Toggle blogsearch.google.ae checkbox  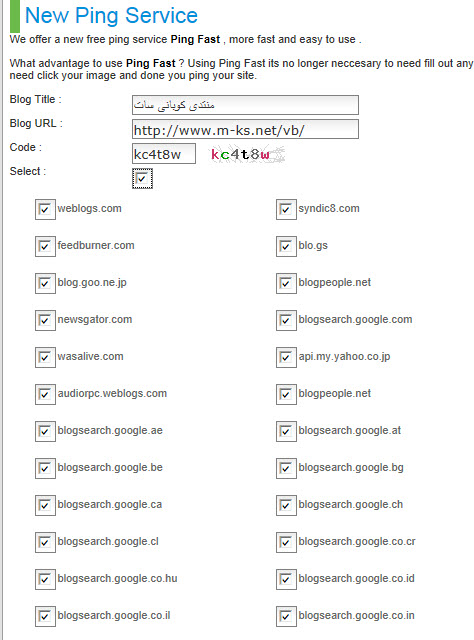(45, 431)
